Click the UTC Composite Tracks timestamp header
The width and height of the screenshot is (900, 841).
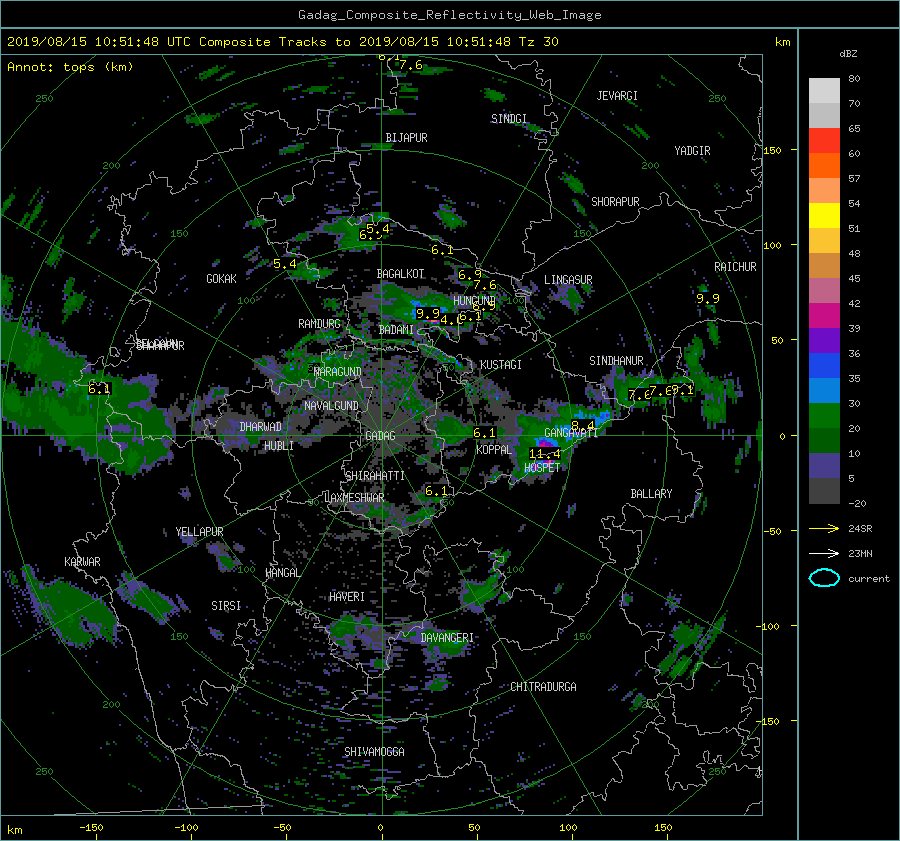click(282, 42)
